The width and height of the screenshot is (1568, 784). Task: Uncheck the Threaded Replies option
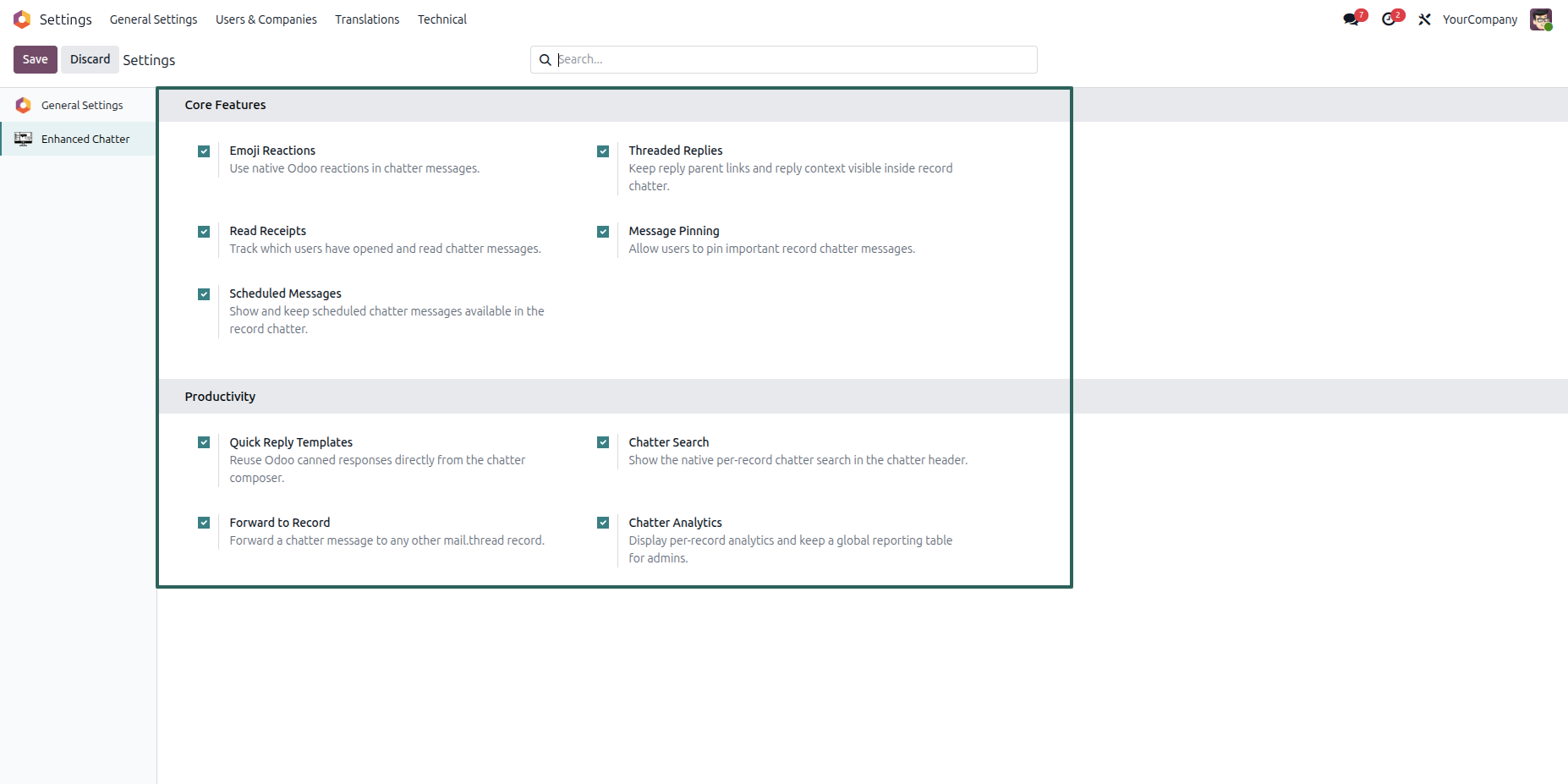[603, 151]
